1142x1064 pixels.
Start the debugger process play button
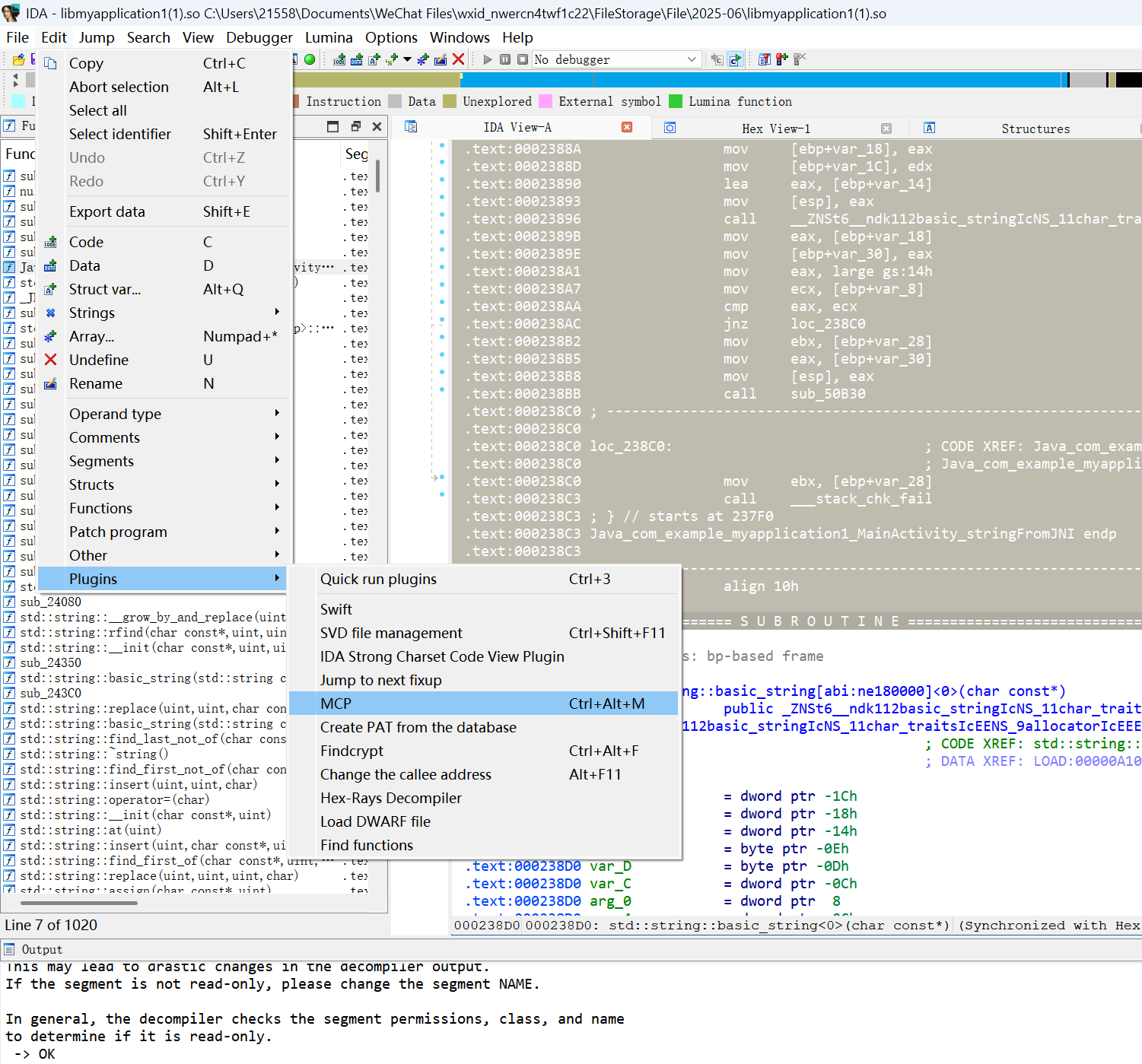click(x=488, y=59)
